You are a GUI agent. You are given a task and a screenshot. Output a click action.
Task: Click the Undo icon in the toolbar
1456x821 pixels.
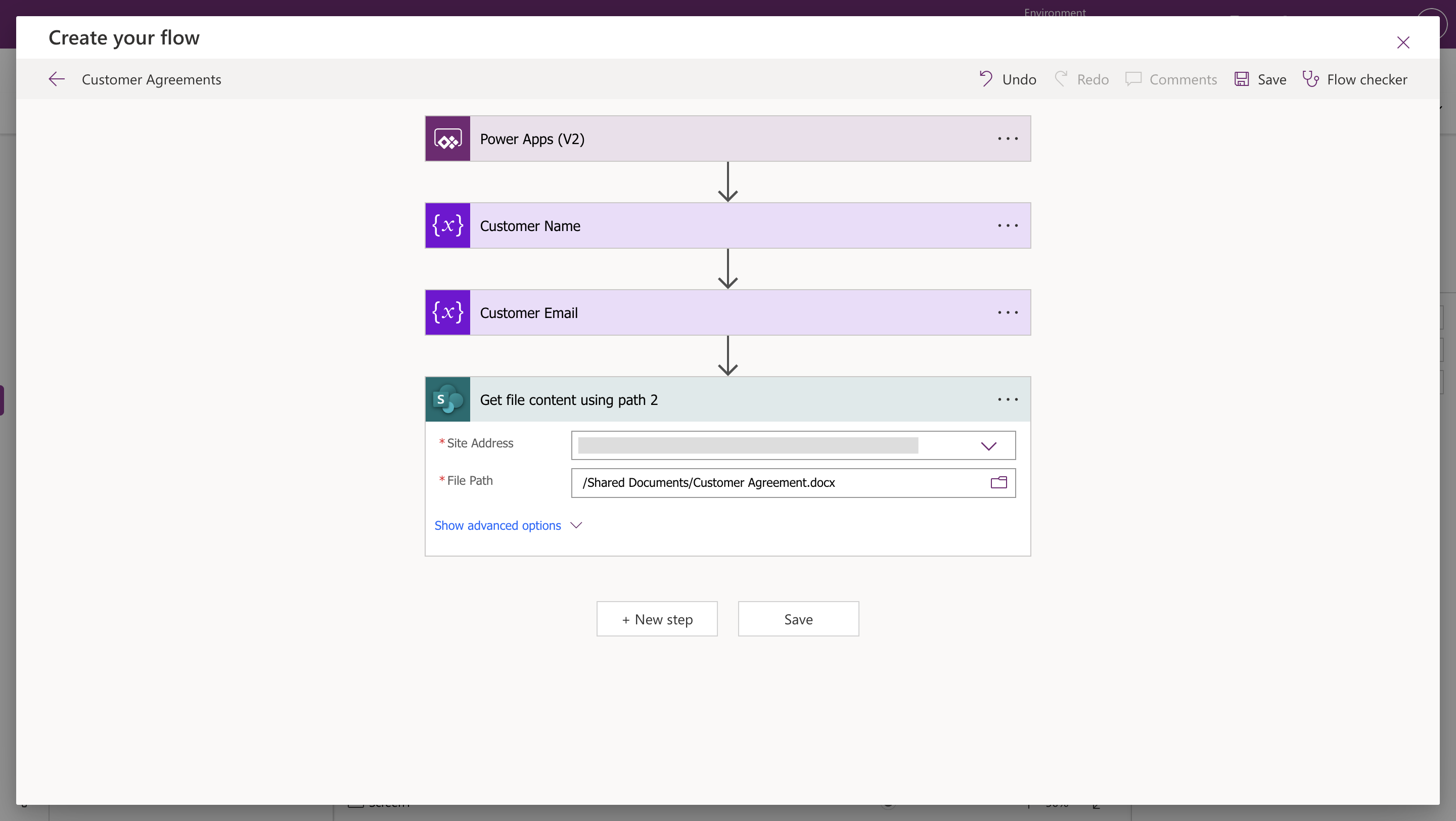click(986, 79)
